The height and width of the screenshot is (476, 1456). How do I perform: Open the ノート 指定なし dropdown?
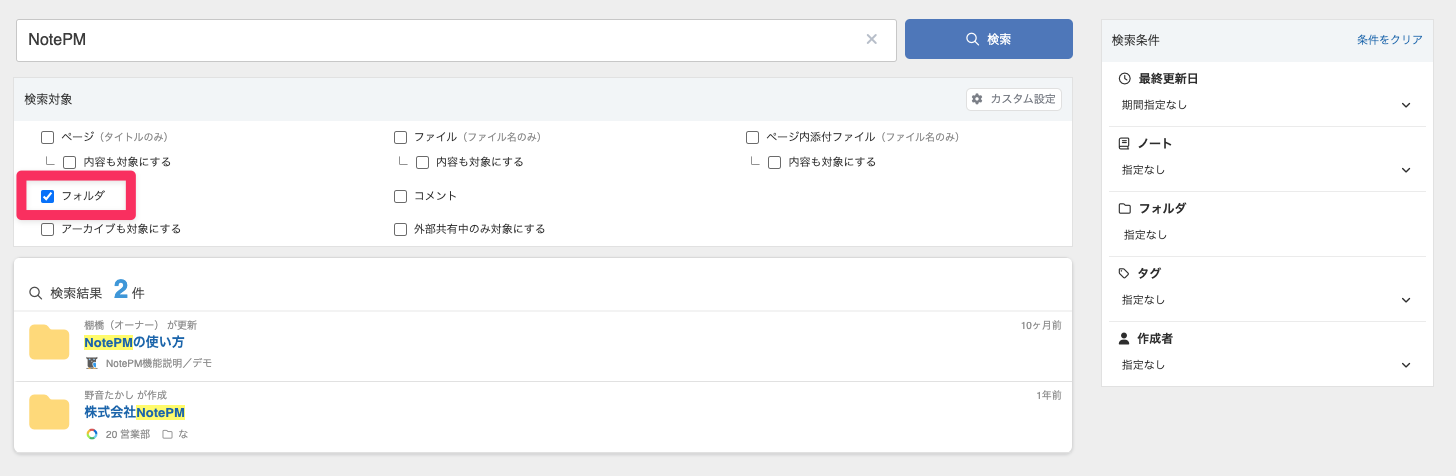[1267, 170]
